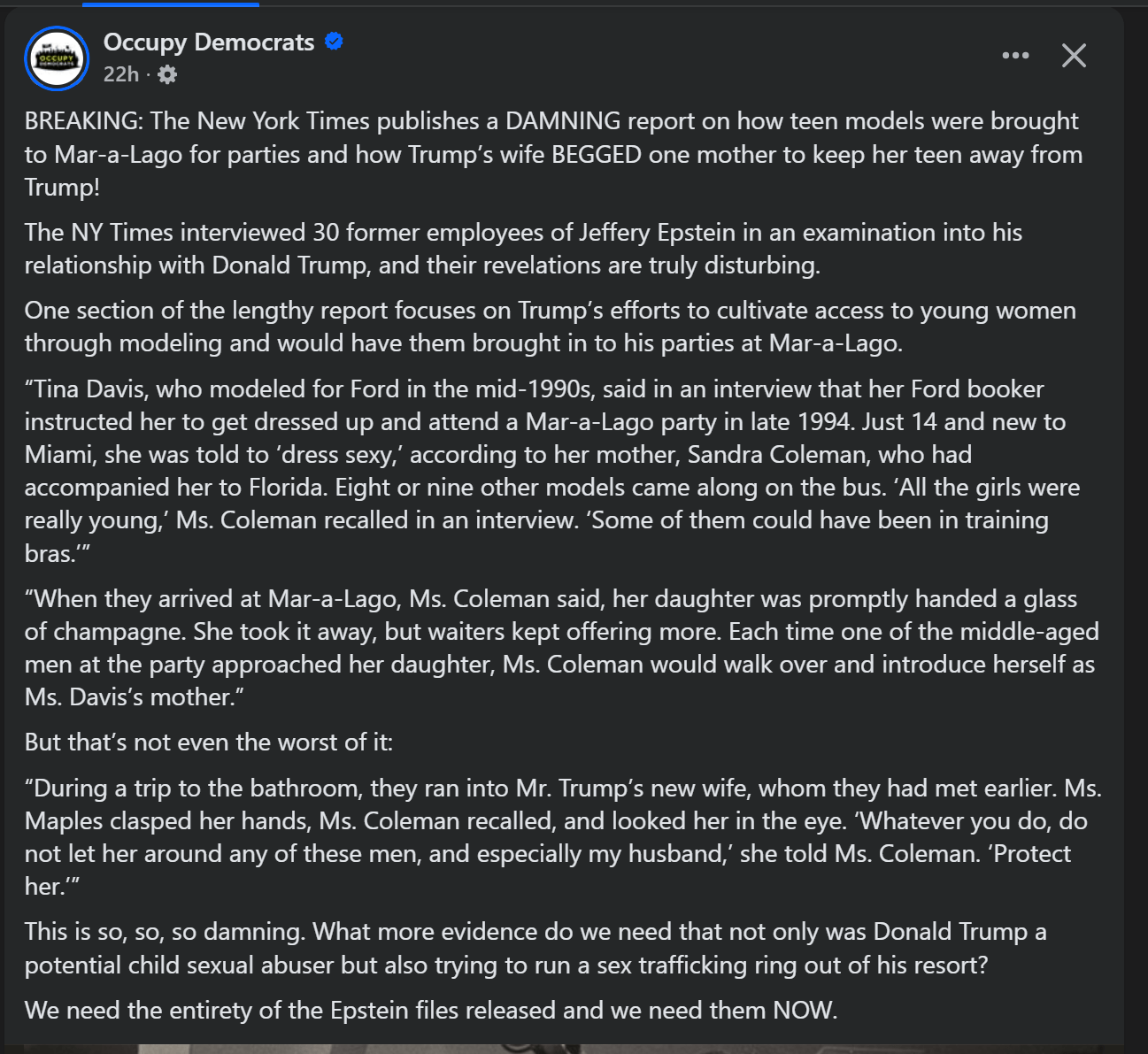Click the blue highlight bar at the top
Viewport: 1148px width, 1054px height.
click(x=170, y=4)
